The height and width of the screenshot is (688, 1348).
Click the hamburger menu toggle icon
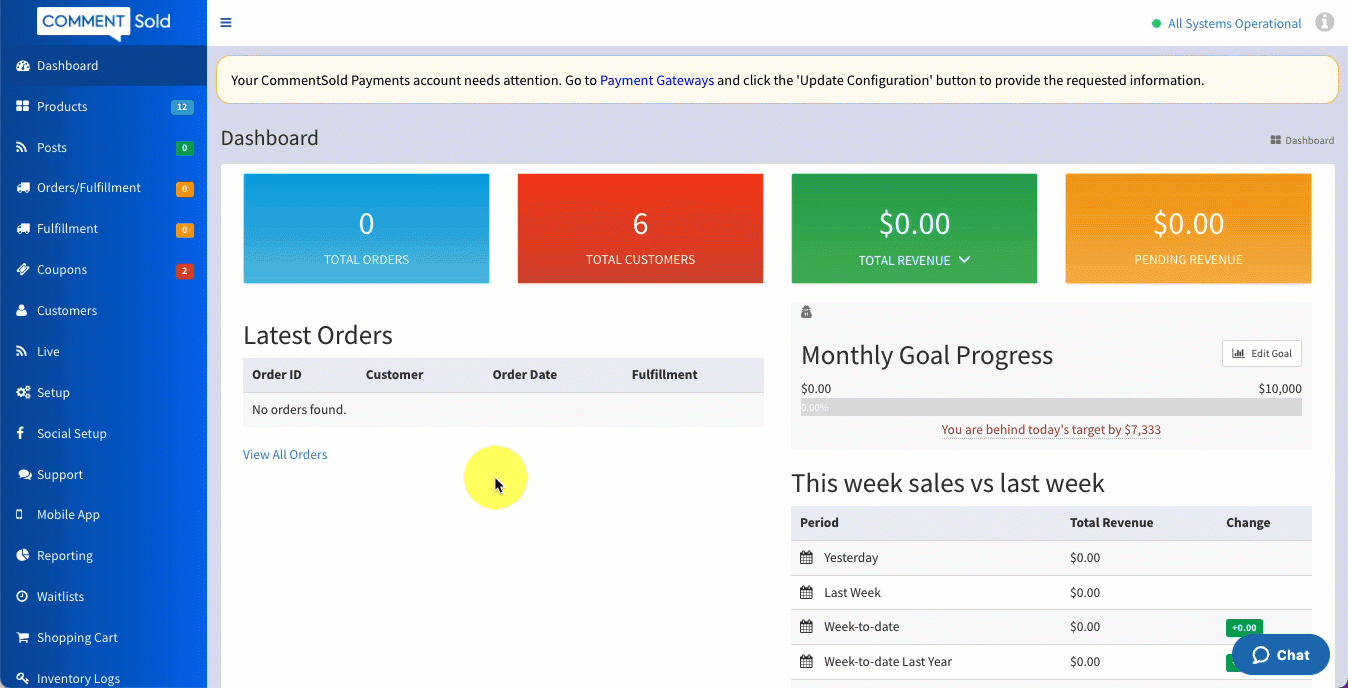click(x=226, y=23)
